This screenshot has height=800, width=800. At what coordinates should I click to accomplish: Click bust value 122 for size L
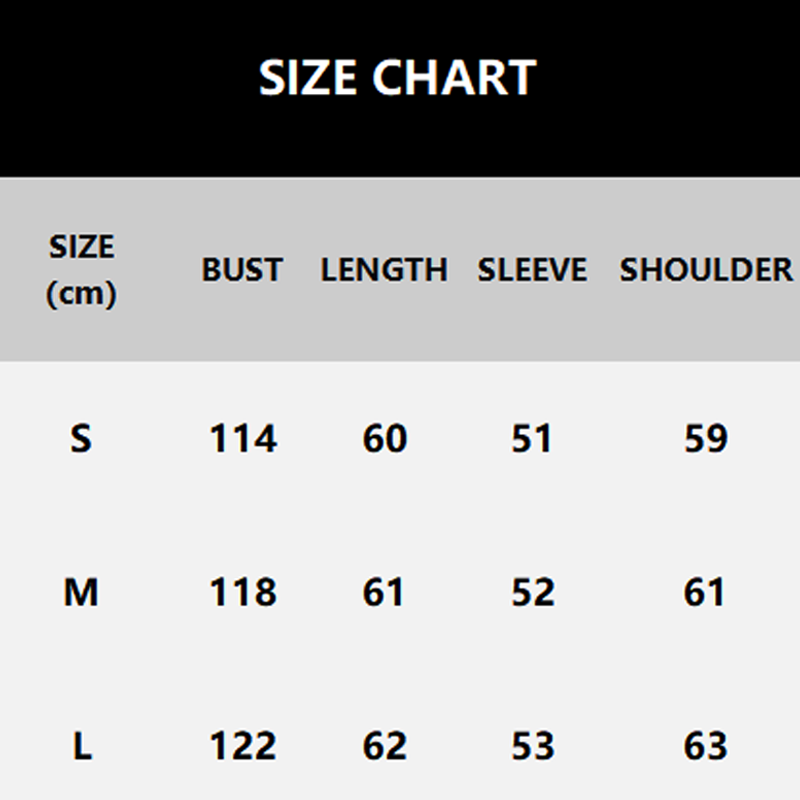point(243,746)
